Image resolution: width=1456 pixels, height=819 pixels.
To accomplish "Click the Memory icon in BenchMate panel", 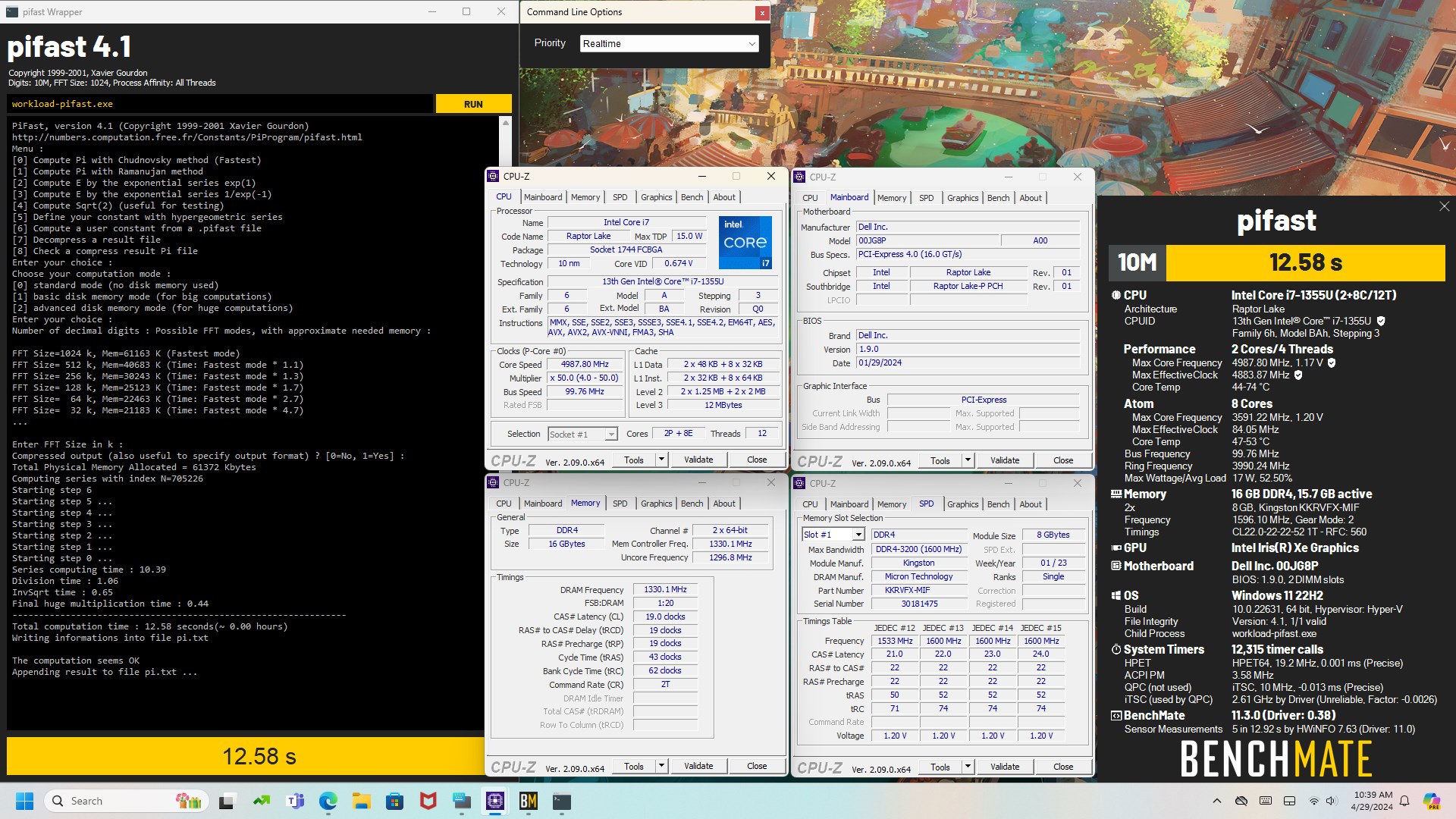I will point(1116,494).
